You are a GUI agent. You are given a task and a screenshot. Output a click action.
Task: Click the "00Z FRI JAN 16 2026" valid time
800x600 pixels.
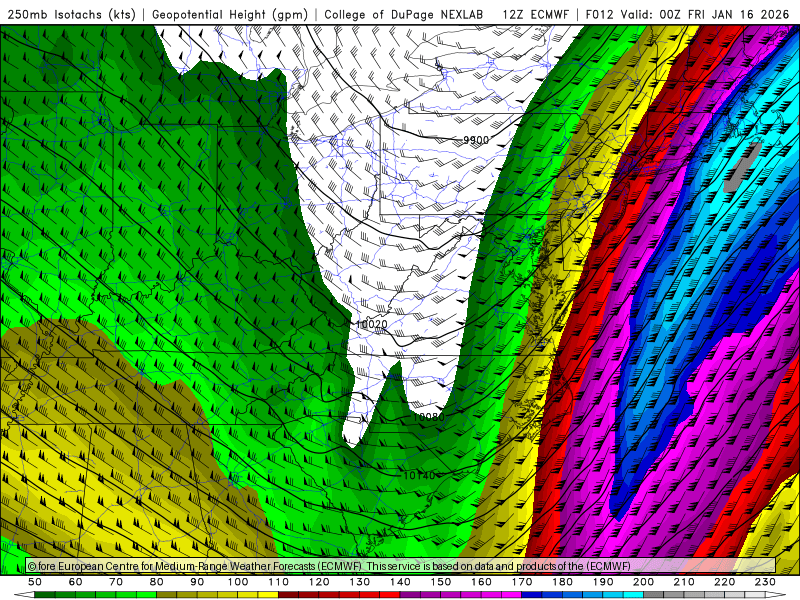pyautogui.click(x=724, y=14)
